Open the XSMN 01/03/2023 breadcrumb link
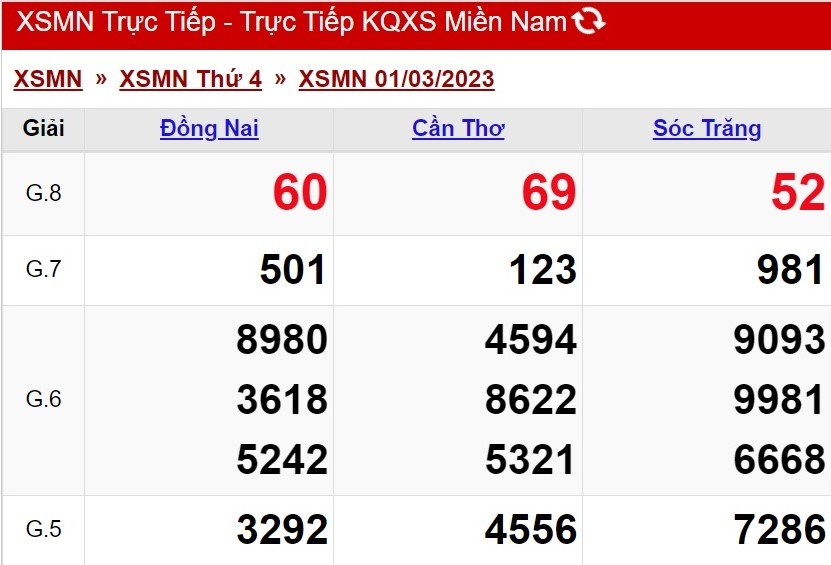831x565 pixels. [396, 80]
